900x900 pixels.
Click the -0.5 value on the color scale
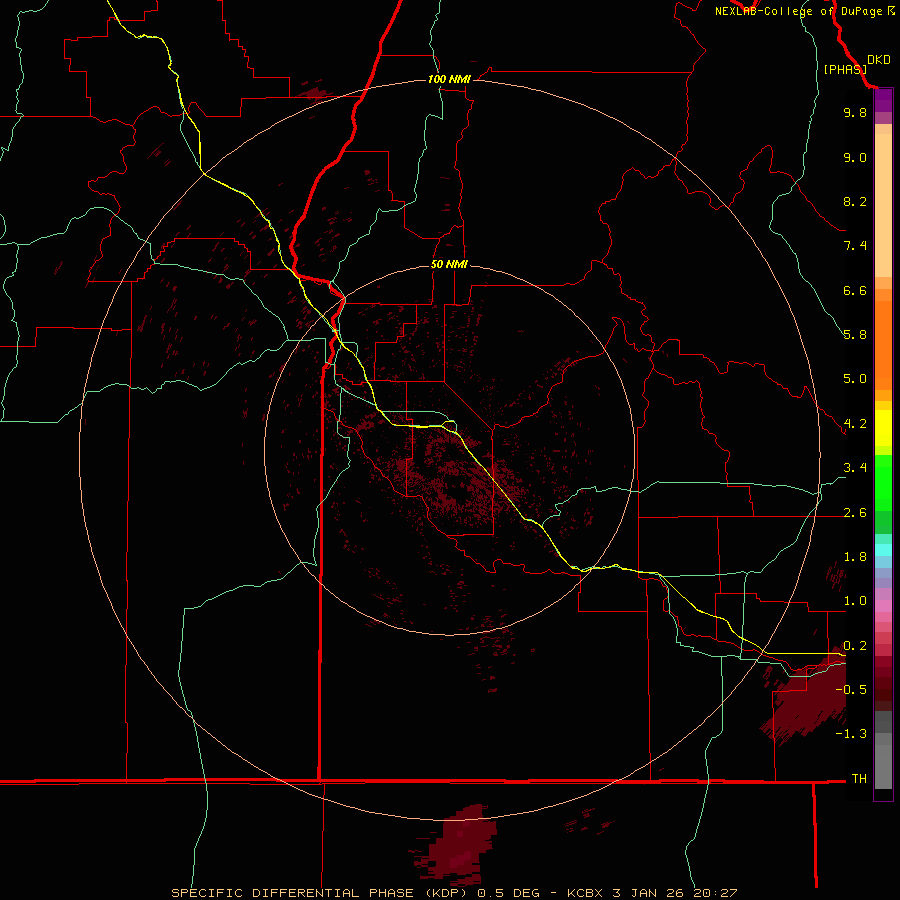pyautogui.click(x=851, y=690)
